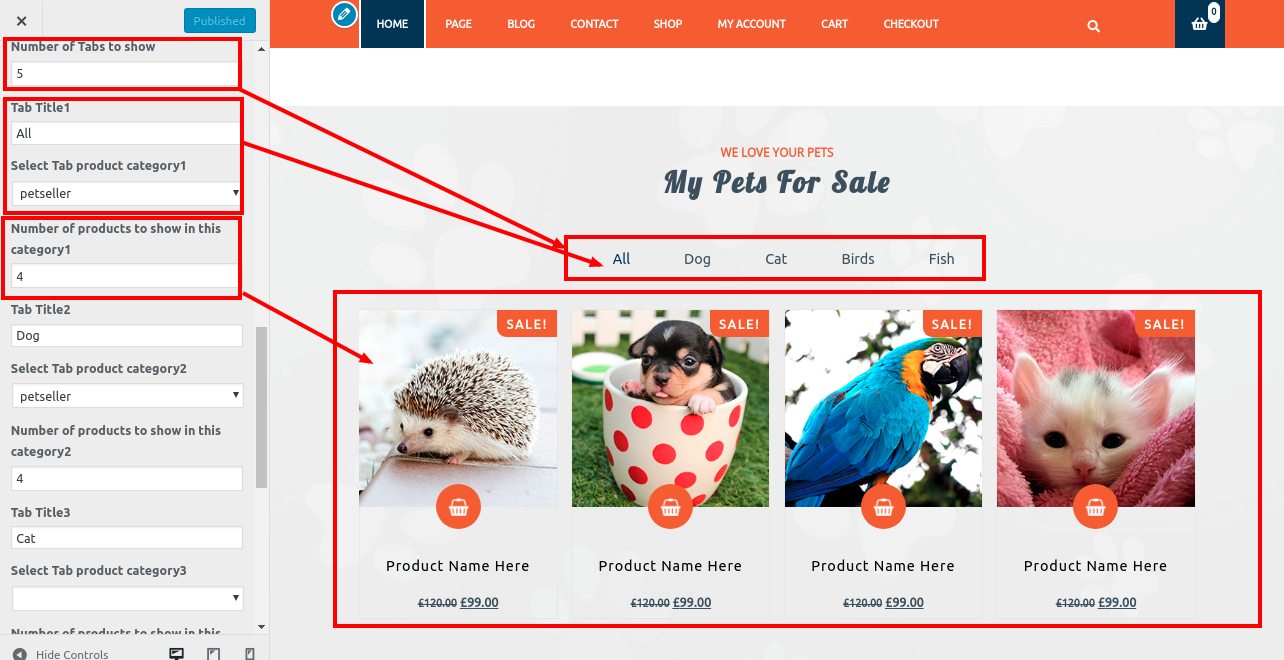Open the shopping basket cart icon in the header
Image resolution: width=1284 pixels, height=660 pixels.
[x=1200, y=24]
